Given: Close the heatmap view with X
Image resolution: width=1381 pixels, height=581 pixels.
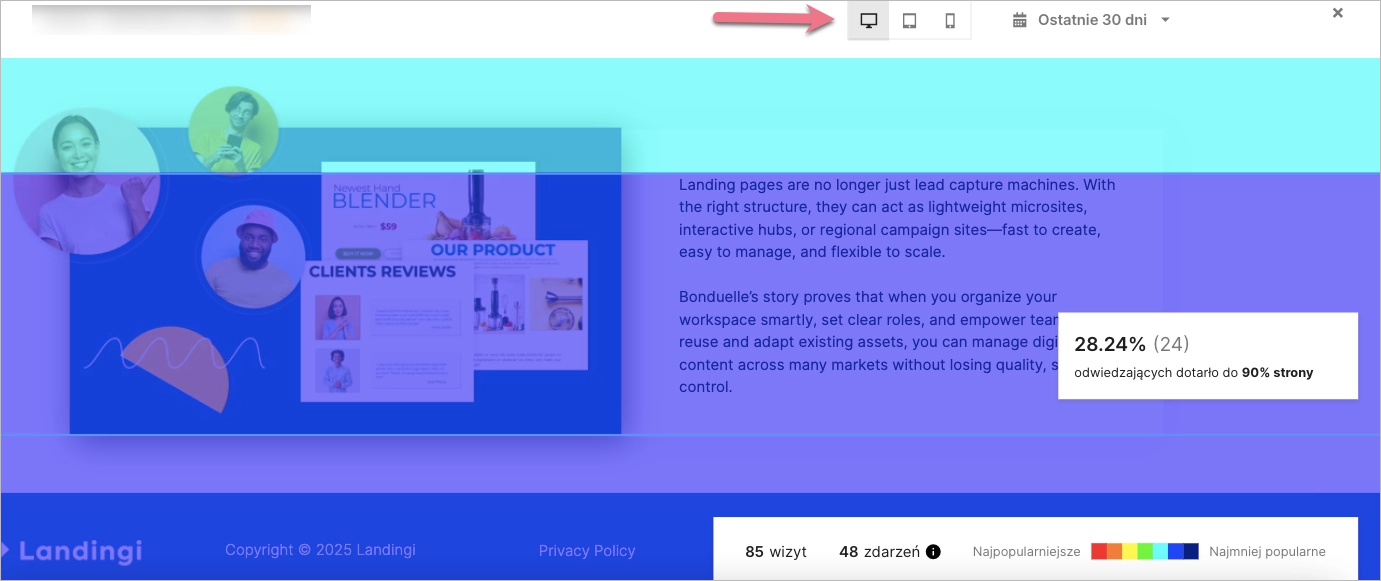Looking at the screenshot, I should tap(1338, 12).
